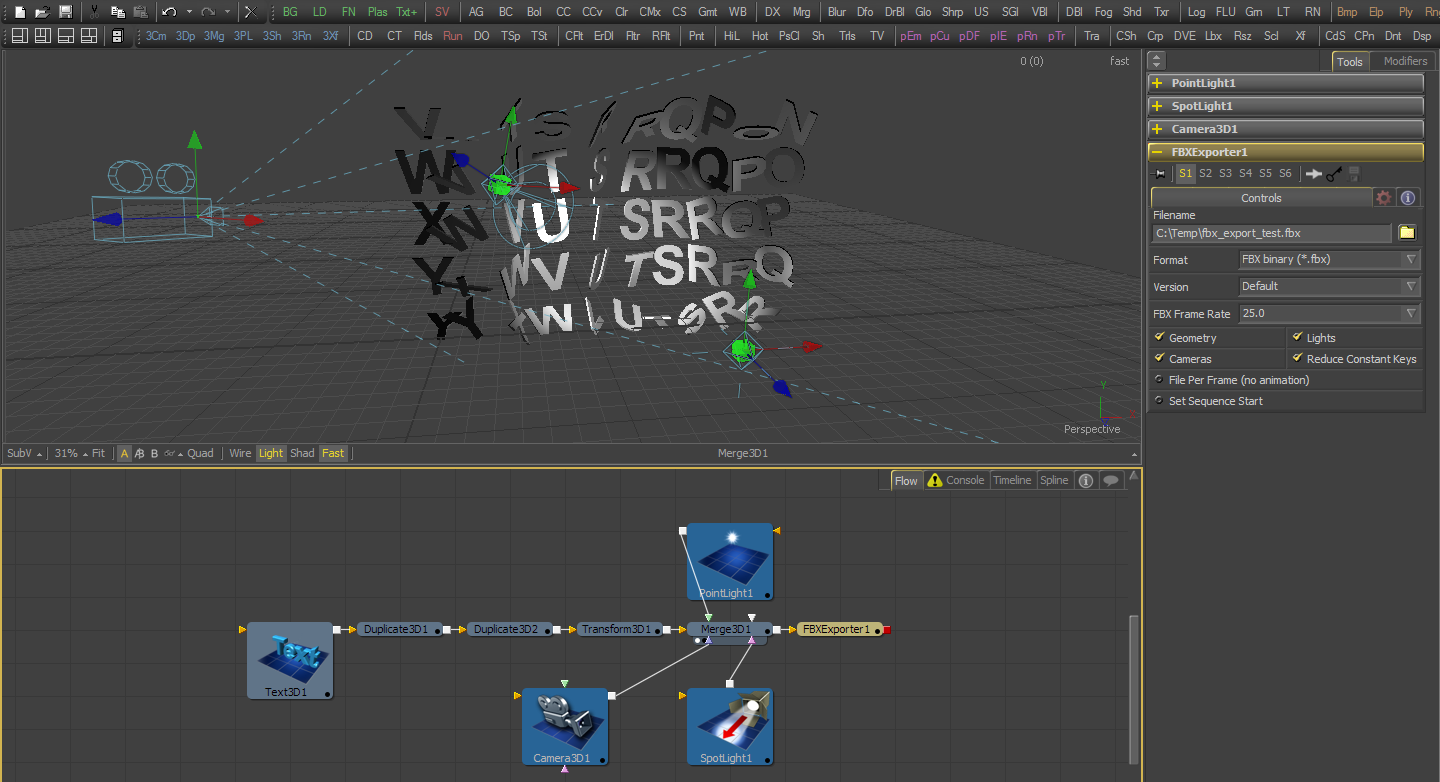The height and width of the screenshot is (782, 1440).
Task: Select settings slot S2
Action: [x=1206, y=173]
